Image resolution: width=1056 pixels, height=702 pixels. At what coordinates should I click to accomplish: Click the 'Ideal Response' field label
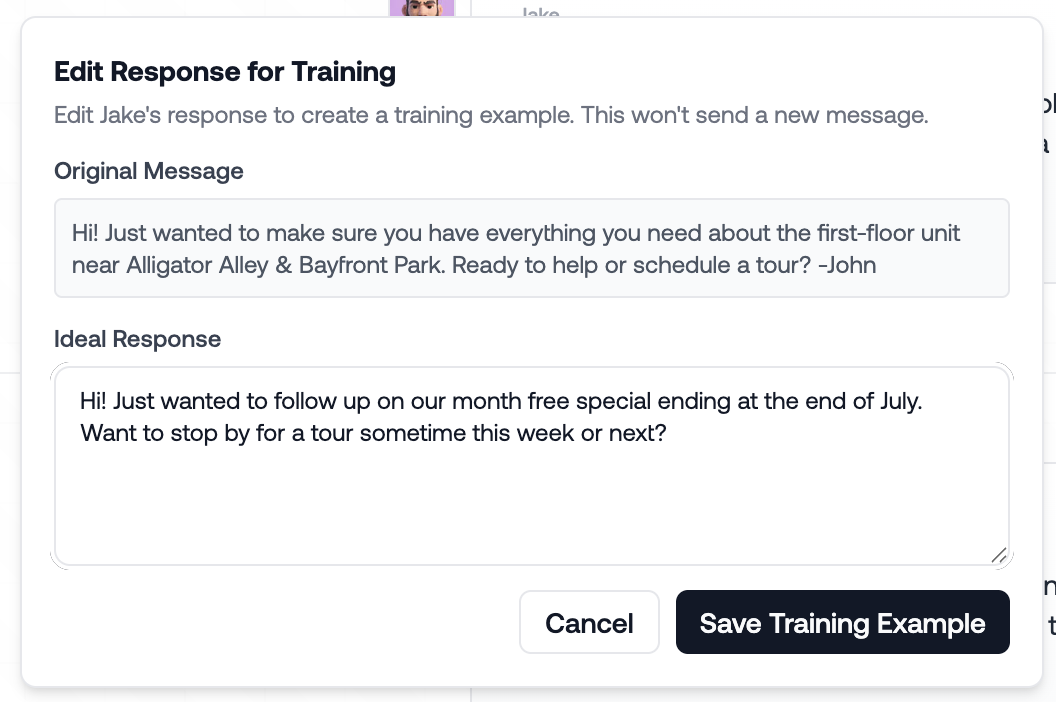[137, 339]
